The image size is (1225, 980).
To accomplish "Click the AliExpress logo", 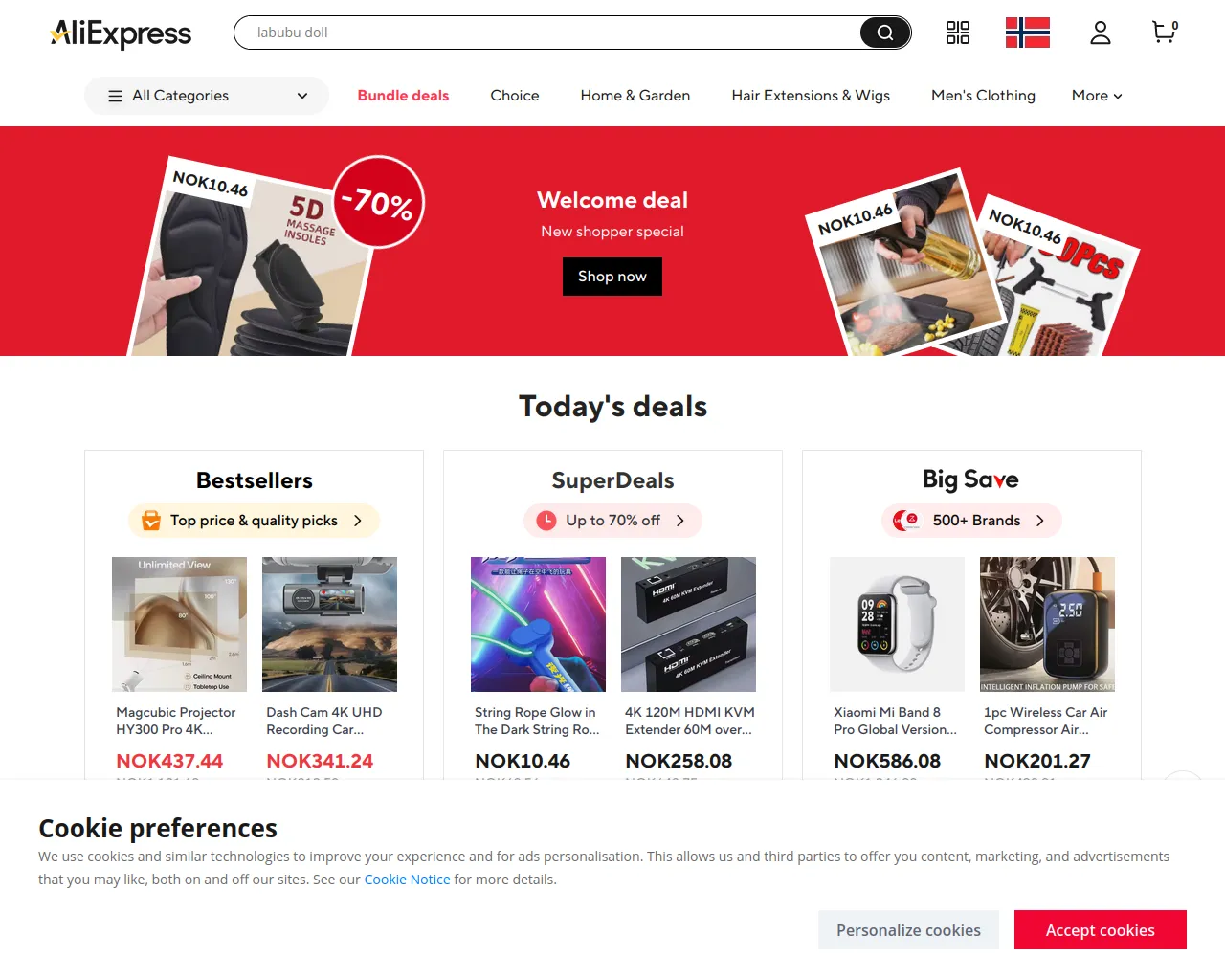I will [121, 33].
